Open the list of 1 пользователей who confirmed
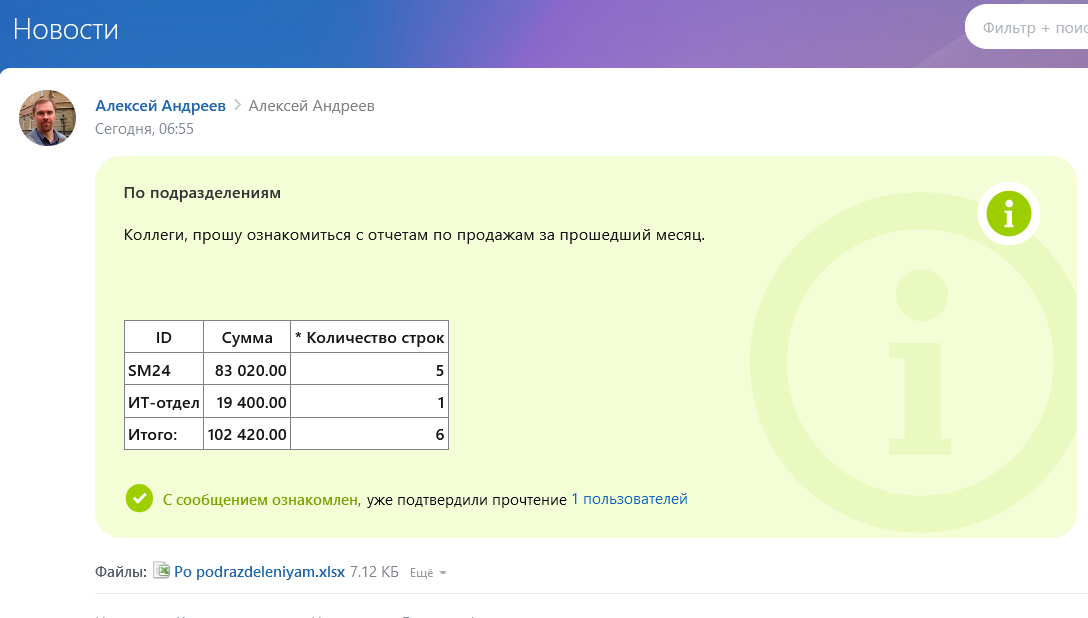 (x=629, y=499)
